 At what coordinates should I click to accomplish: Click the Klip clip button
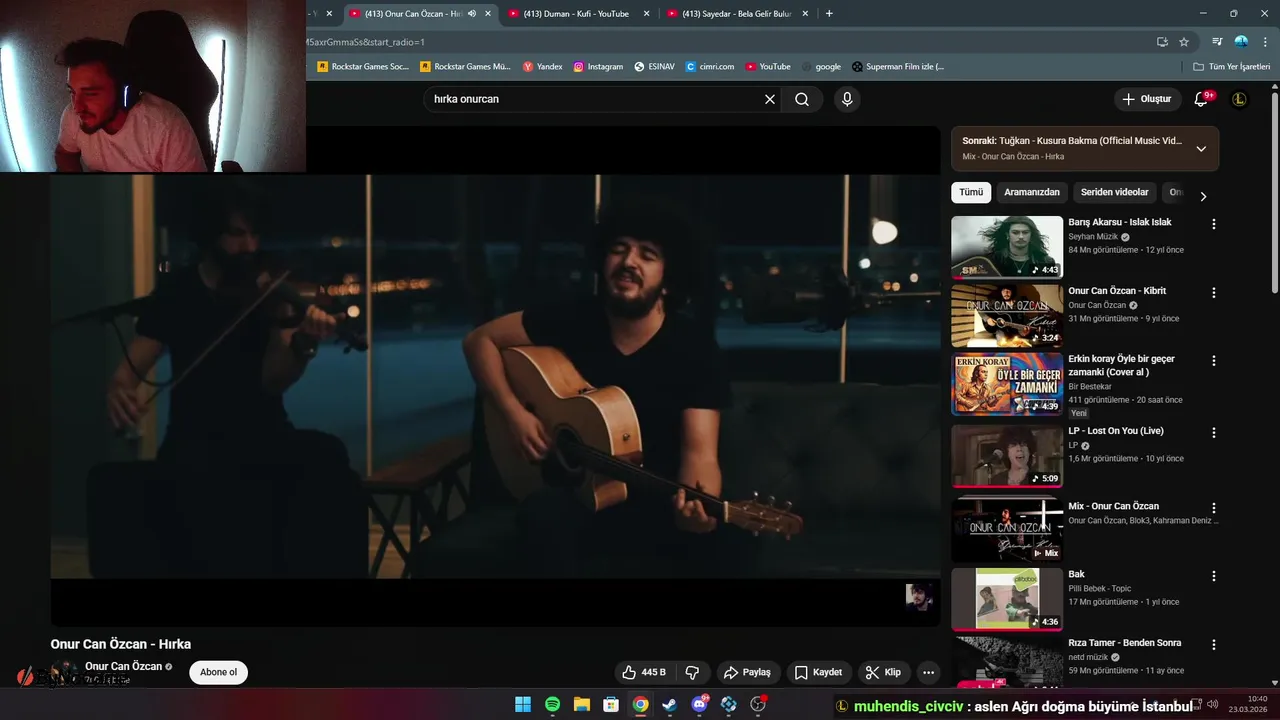(883, 672)
